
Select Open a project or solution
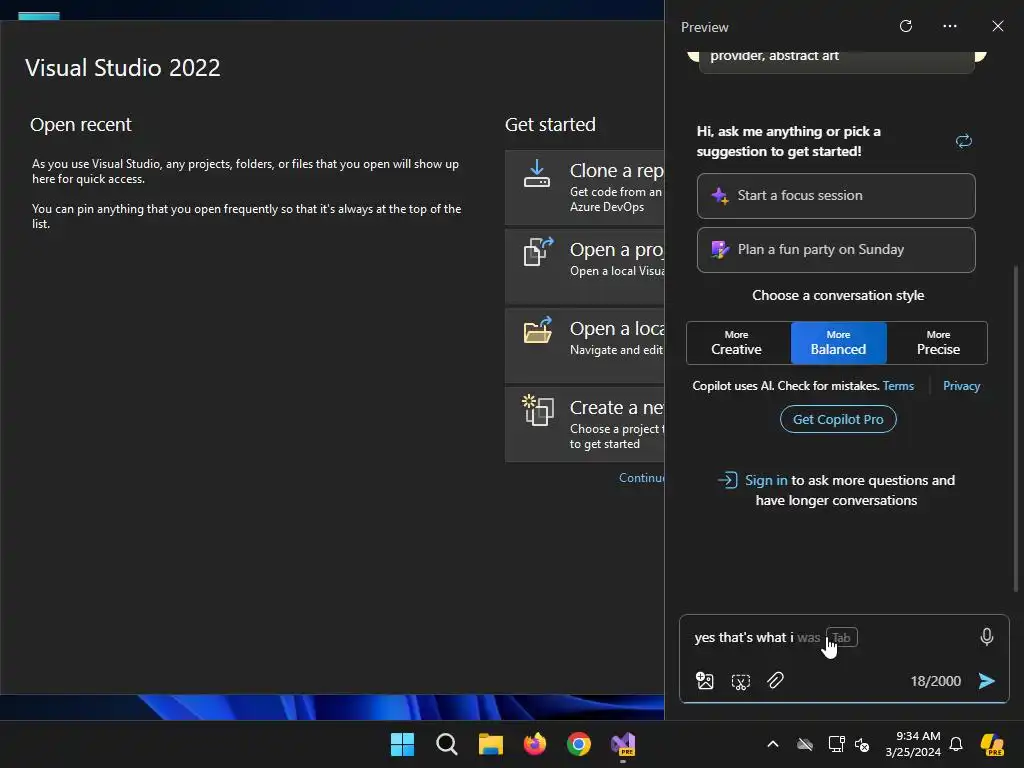click(584, 266)
